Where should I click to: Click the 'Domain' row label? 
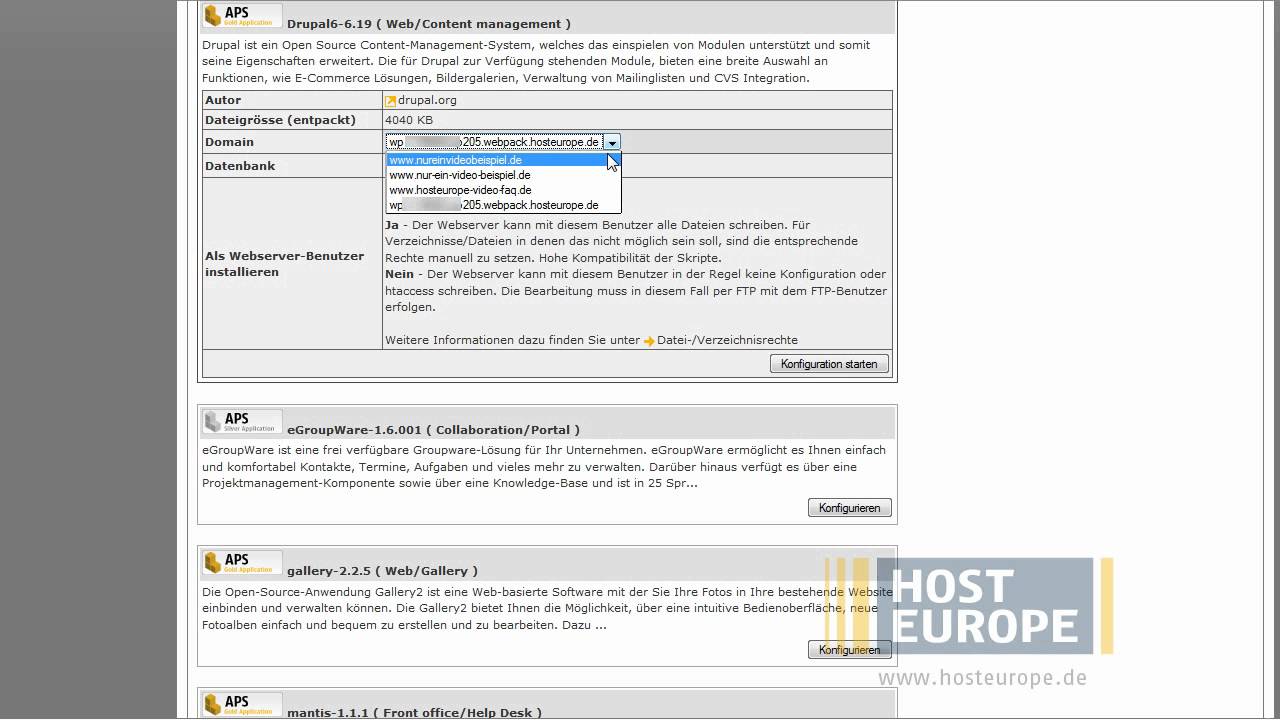(x=229, y=142)
